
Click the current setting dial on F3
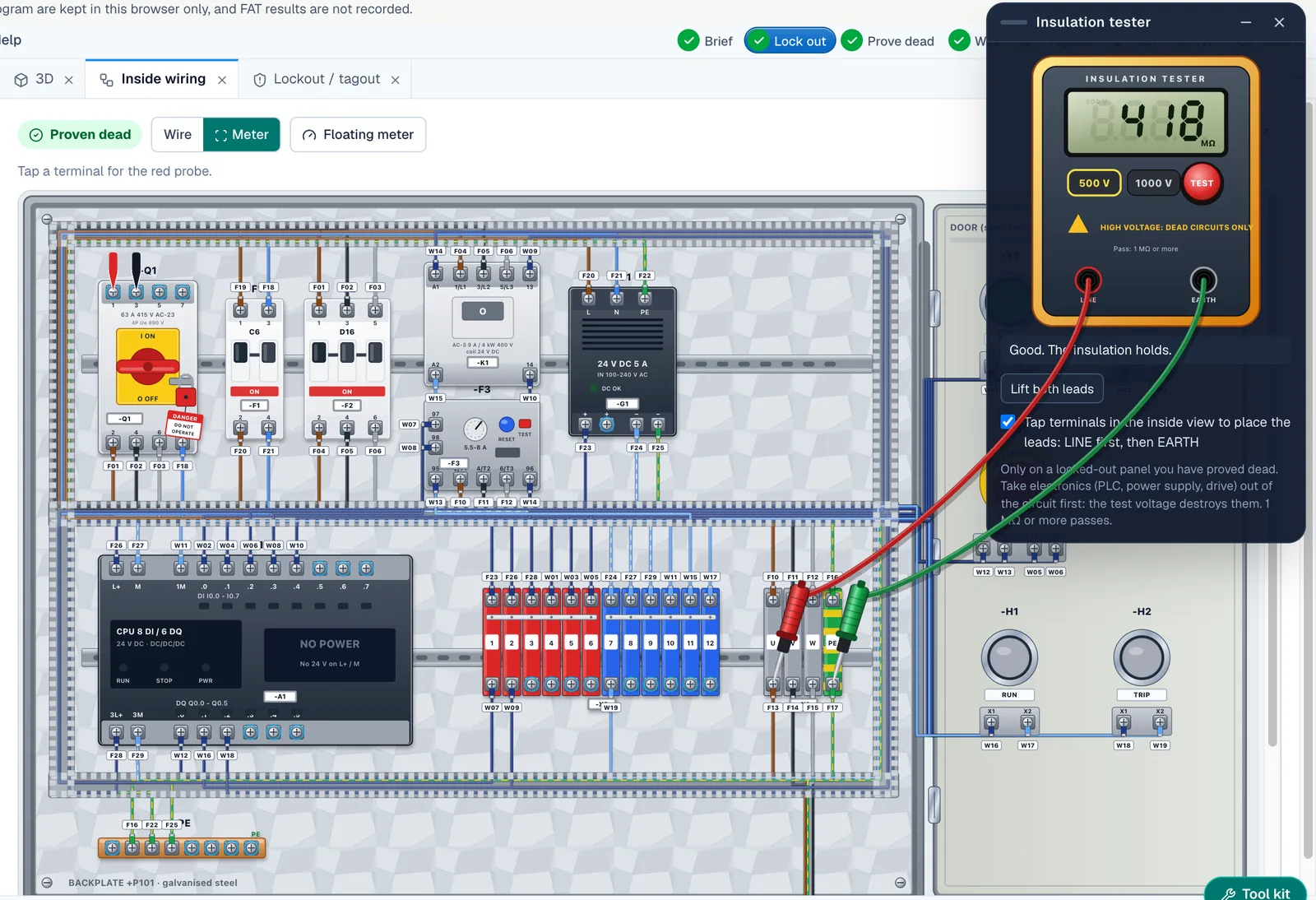point(475,429)
